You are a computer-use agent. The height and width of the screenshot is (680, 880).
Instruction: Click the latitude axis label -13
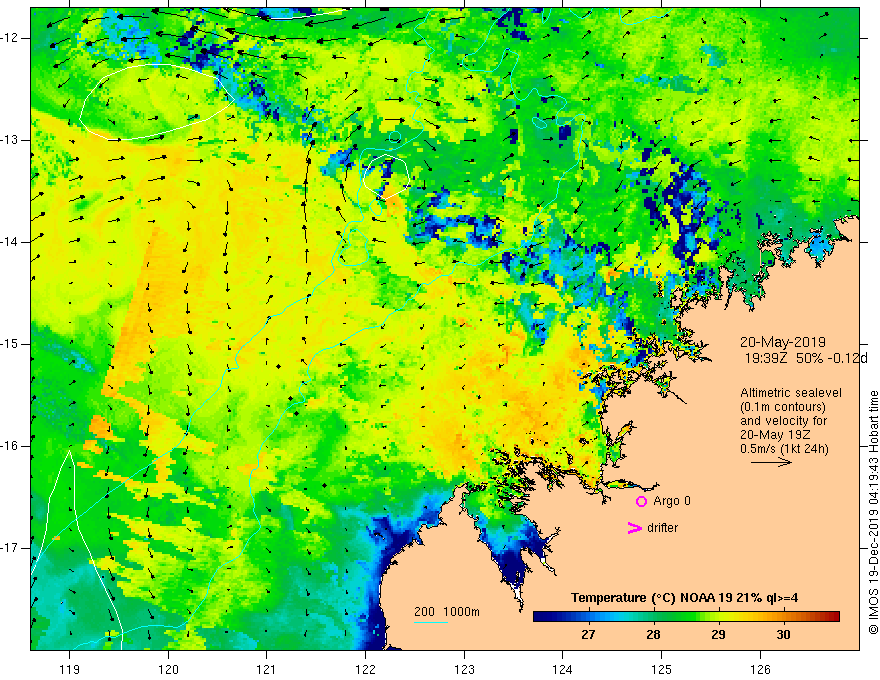[x=11, y=140]
